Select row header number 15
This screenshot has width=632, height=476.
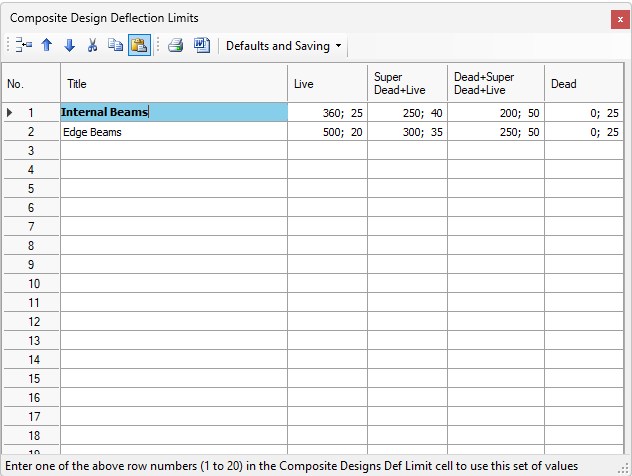(x=31, y=378)
